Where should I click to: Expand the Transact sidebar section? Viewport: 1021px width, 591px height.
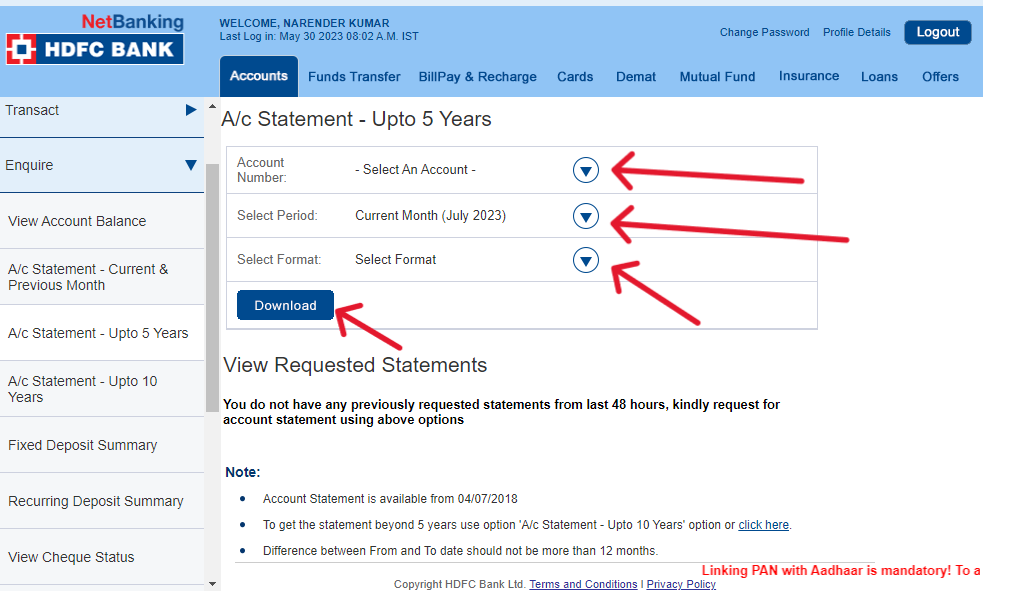pyautogui.click(x=102, y=111)
